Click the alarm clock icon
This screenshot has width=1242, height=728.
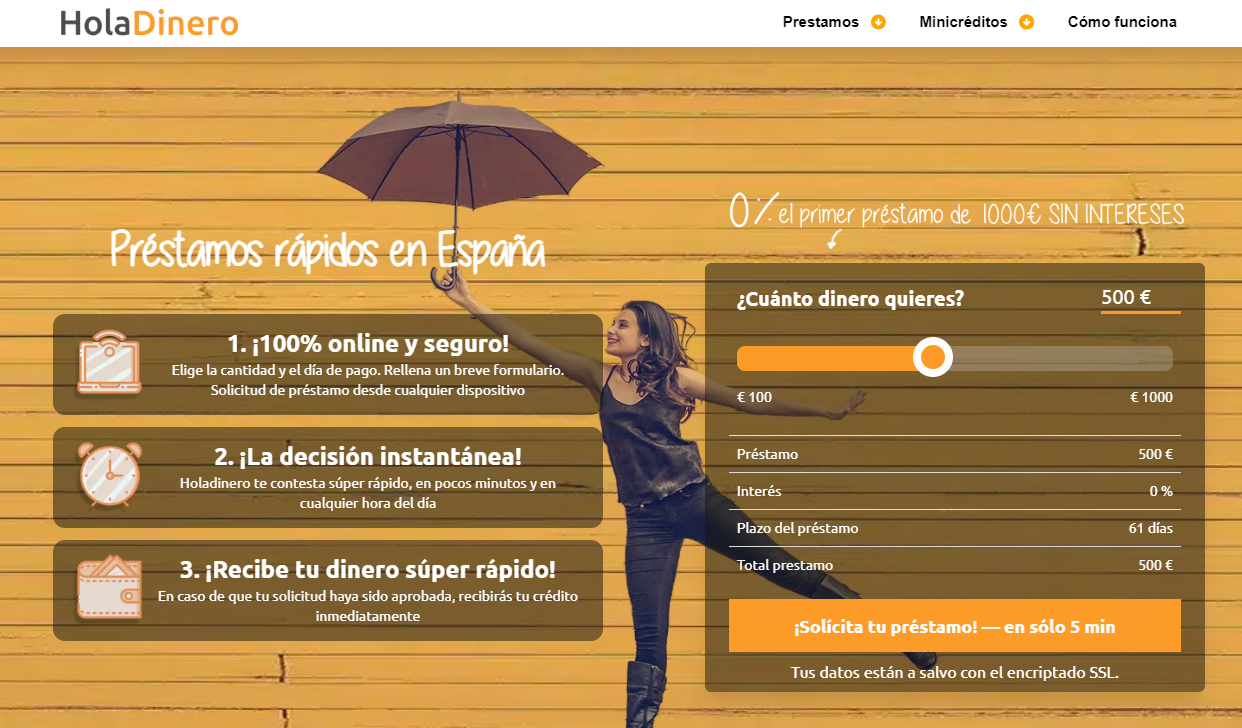109,475
